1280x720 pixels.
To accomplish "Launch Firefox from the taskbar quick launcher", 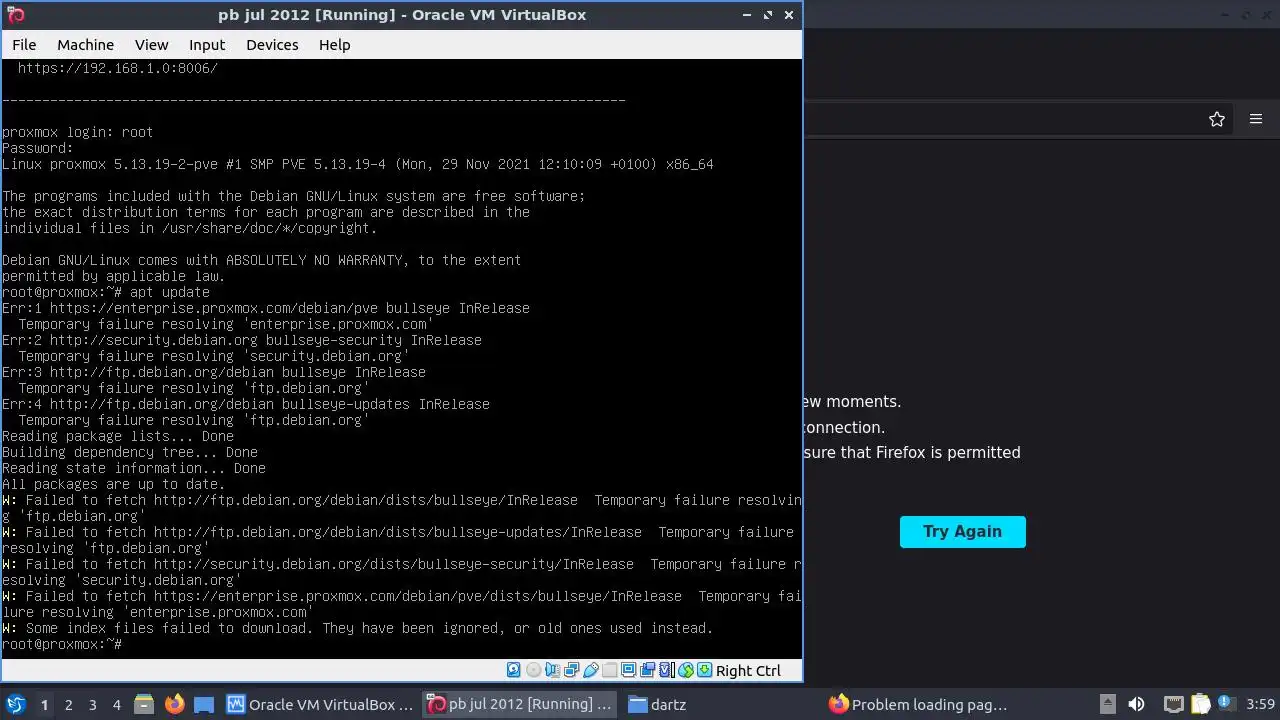I will (x=174, y=704).
